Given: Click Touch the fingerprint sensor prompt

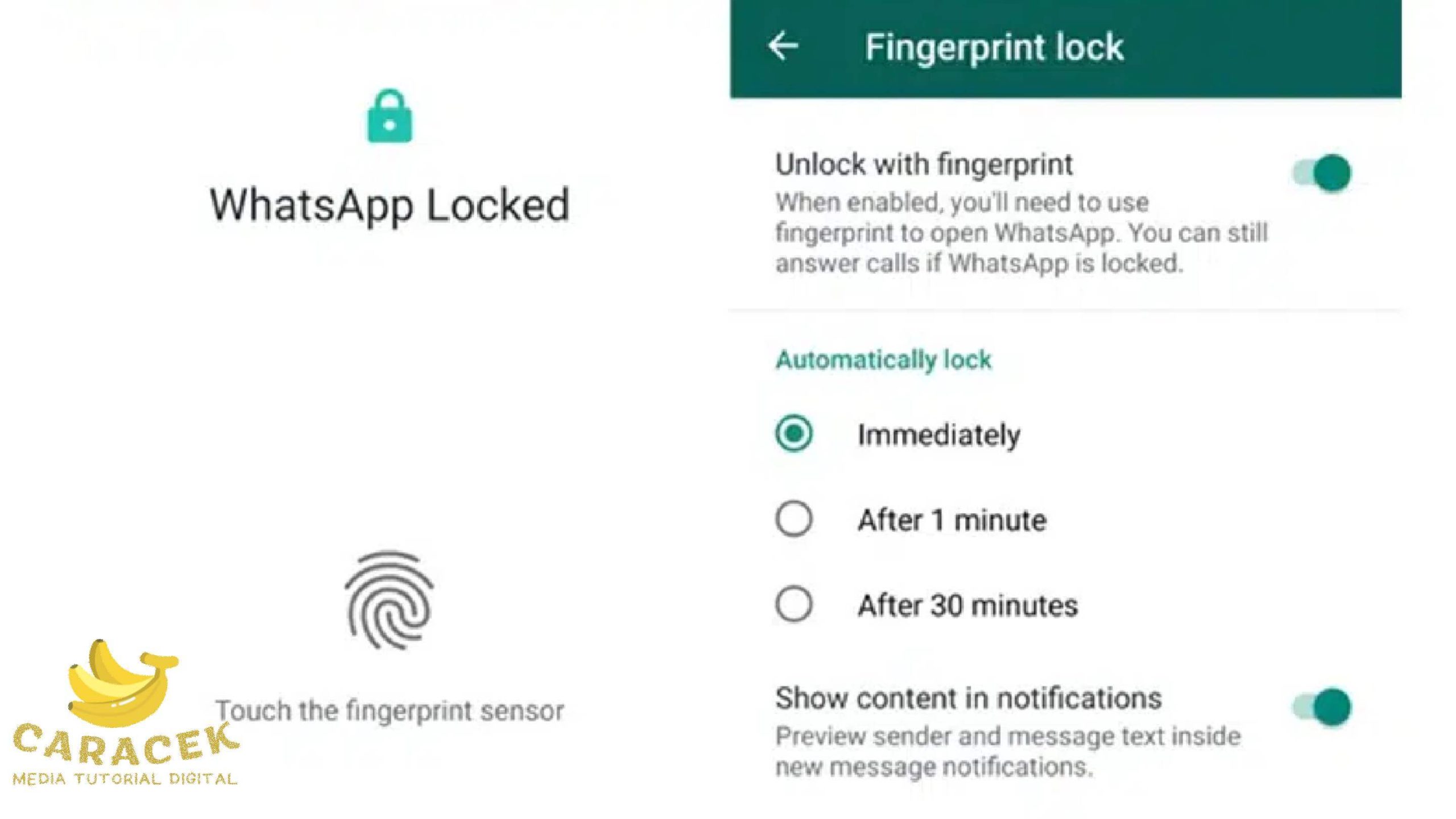Looking at the screenshot, I should (390, 711).
